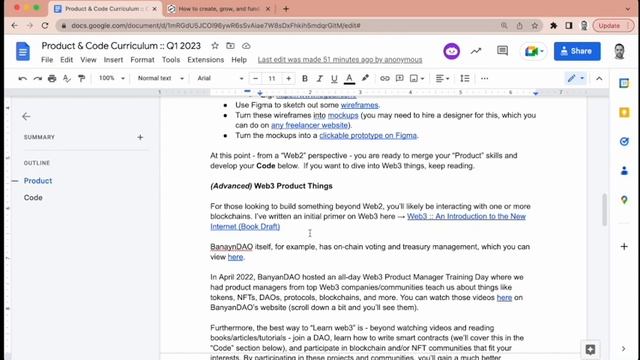
Task: Open the comment history
Action: click(502, 51)
